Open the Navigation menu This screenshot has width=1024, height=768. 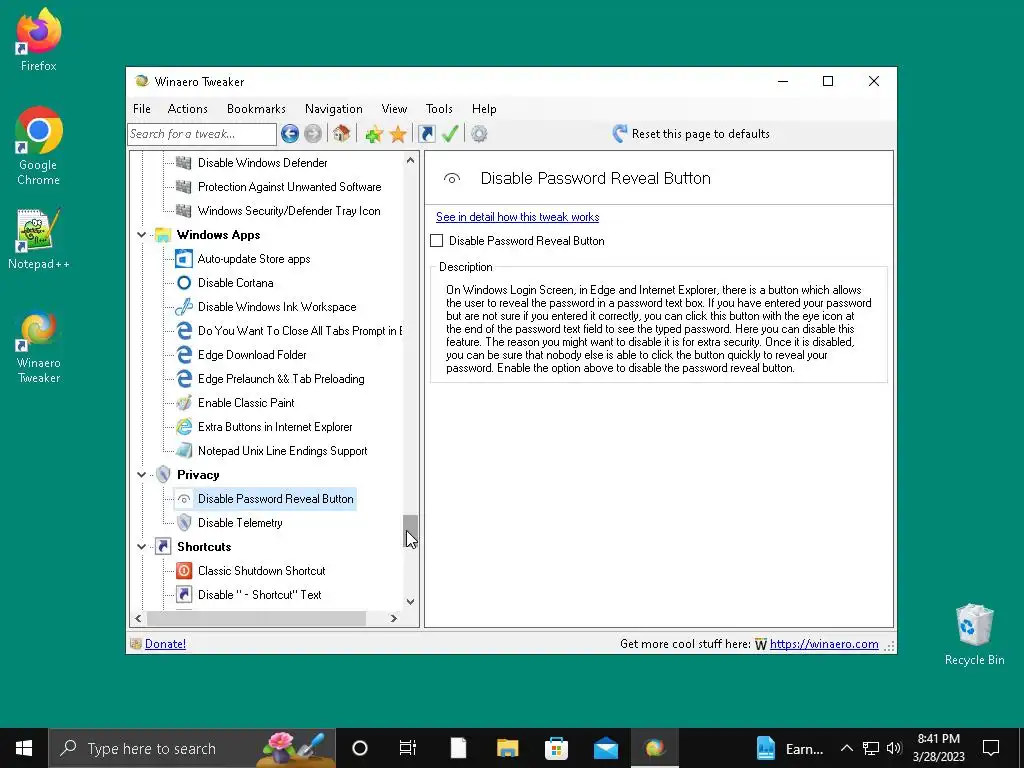334,109
